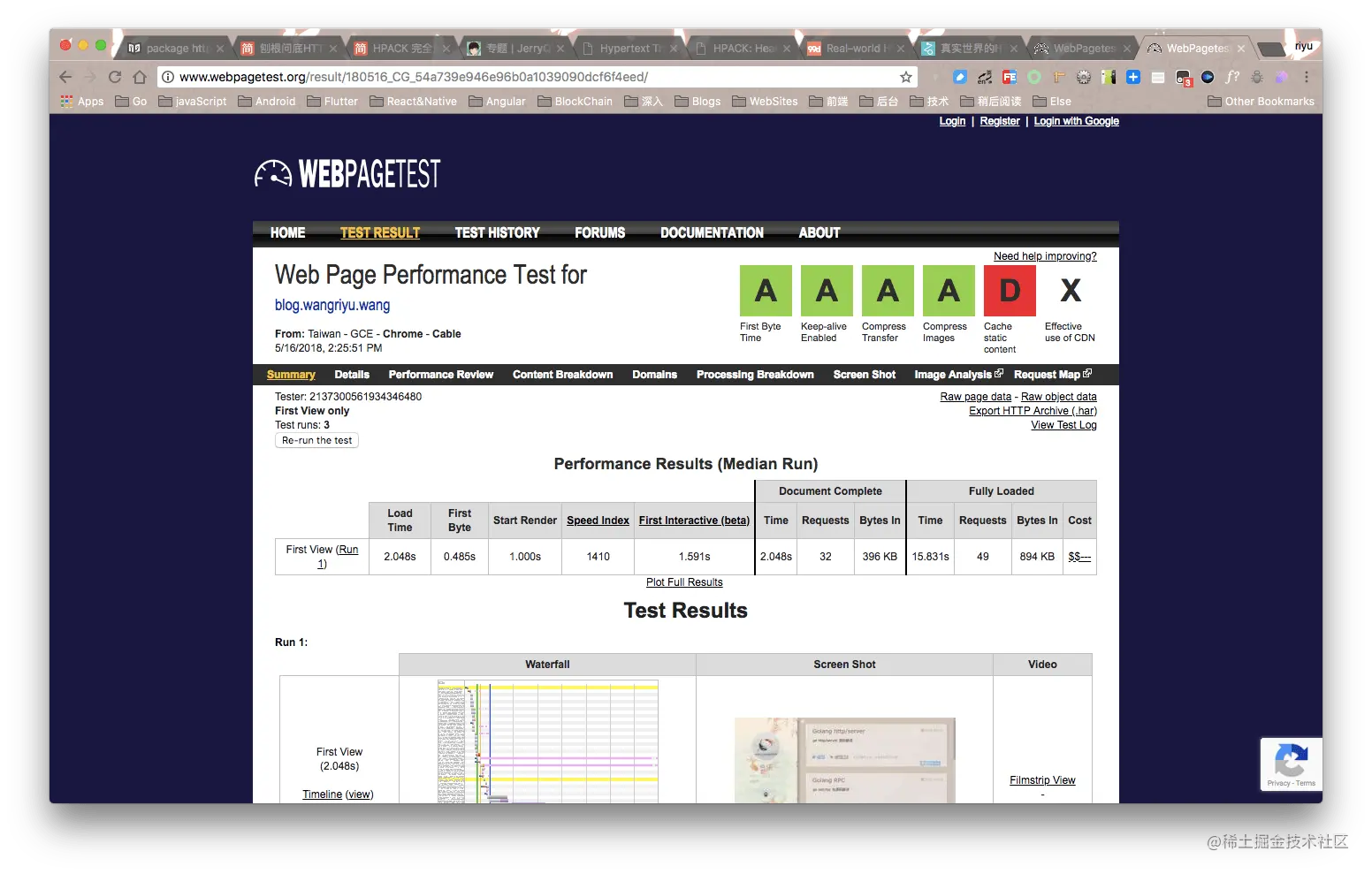Click the Register link
This screenshot has width=1372, height=874.
tap(1000, 121)
